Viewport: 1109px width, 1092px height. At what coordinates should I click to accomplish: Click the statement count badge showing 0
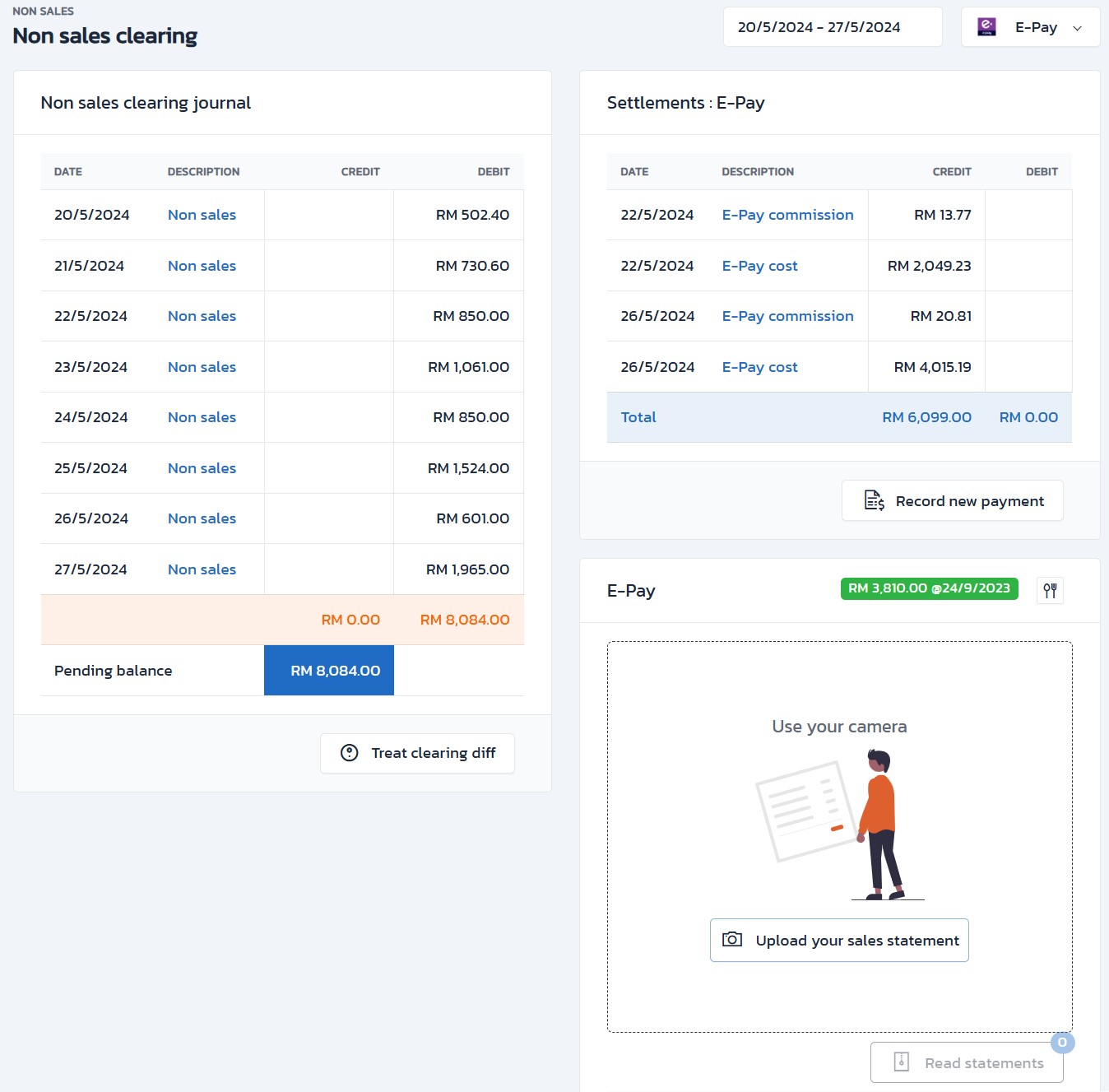1062,1043
